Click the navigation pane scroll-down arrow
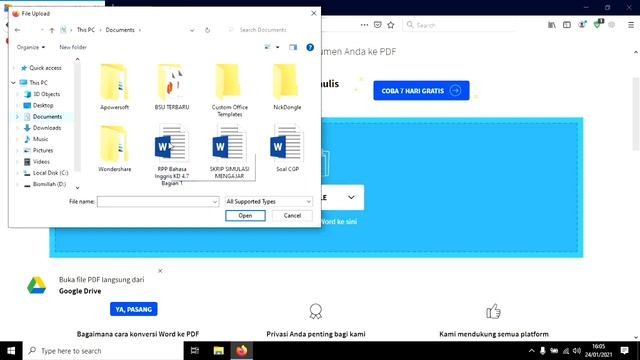Image resolution: width=640 pixels, height=360 pixels. [78, 188]
